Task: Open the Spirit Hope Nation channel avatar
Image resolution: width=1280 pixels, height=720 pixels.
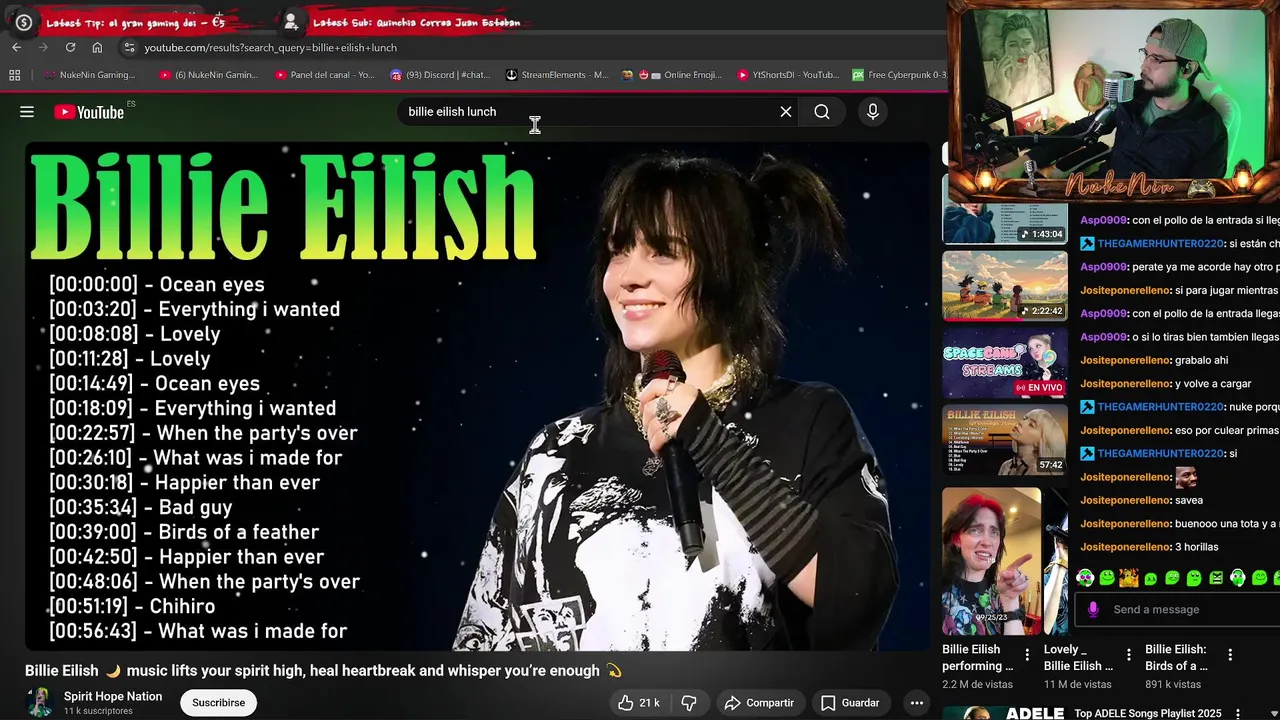Action: click(x=40, y=703)
